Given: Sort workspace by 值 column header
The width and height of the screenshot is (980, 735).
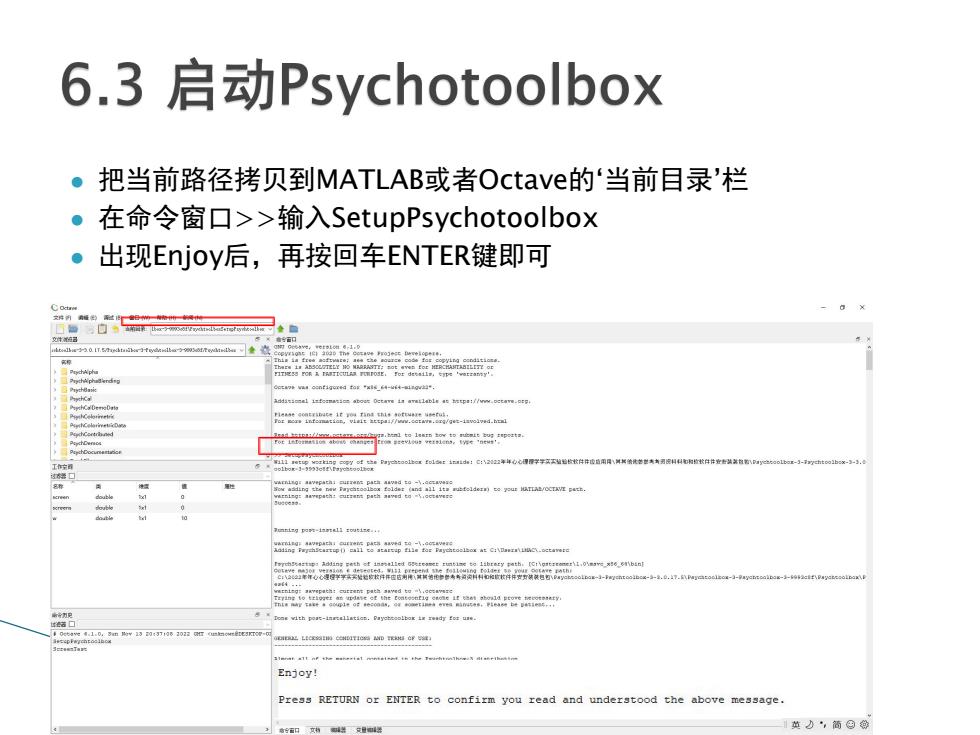Looking at the screenshot, I should (x=184, y=486).
